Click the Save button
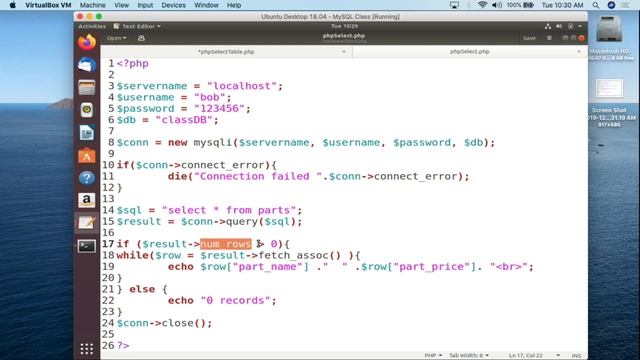 pos(529,38)
